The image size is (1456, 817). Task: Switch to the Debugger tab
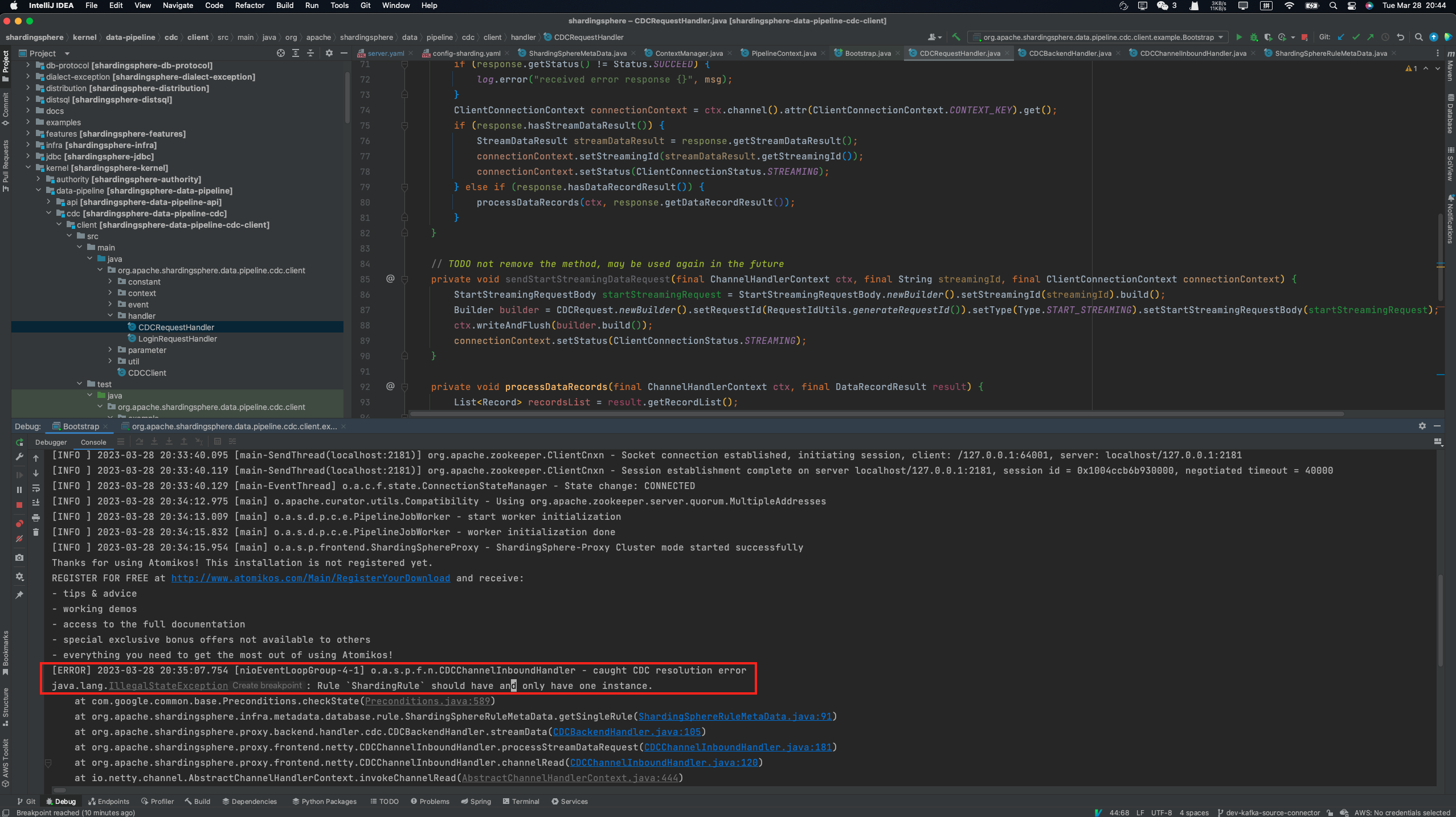point(50,442)
